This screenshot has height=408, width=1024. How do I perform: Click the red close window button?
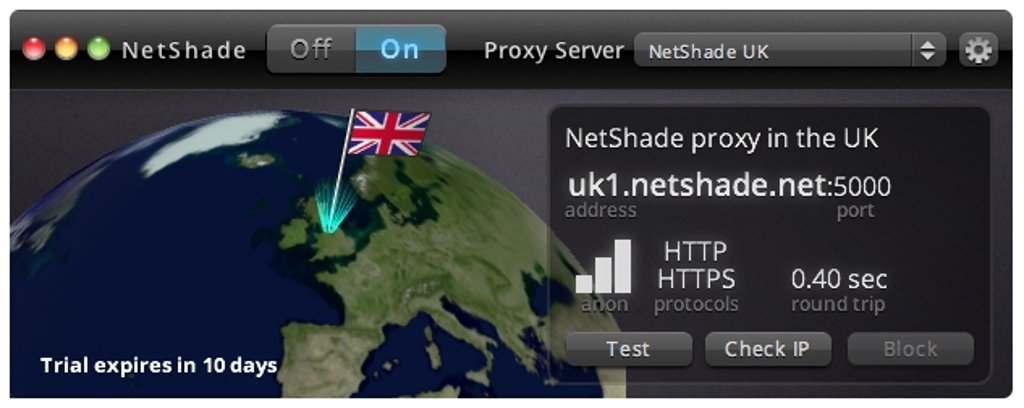[34, 50]
